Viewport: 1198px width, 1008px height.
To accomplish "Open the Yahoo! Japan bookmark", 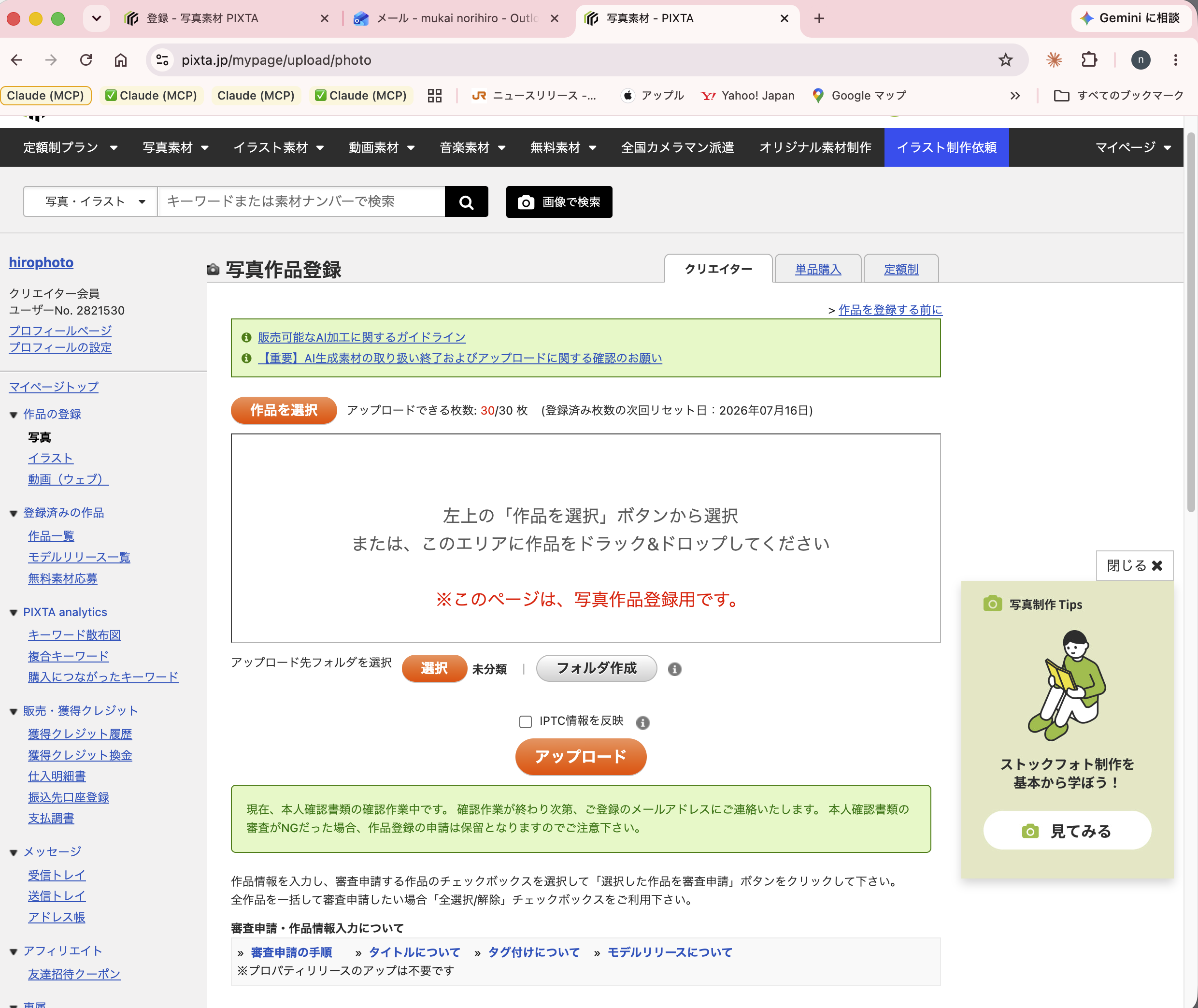I will click(x=747, y=95).
